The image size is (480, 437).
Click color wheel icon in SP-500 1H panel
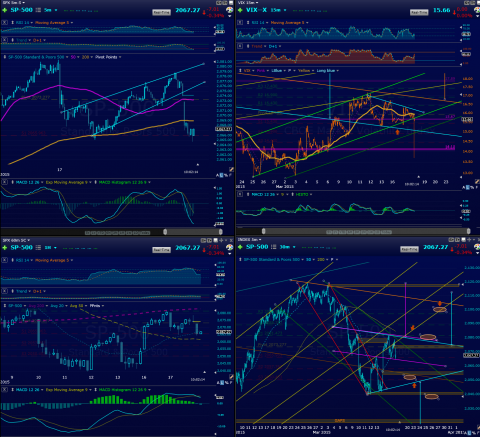click(229, 248)
